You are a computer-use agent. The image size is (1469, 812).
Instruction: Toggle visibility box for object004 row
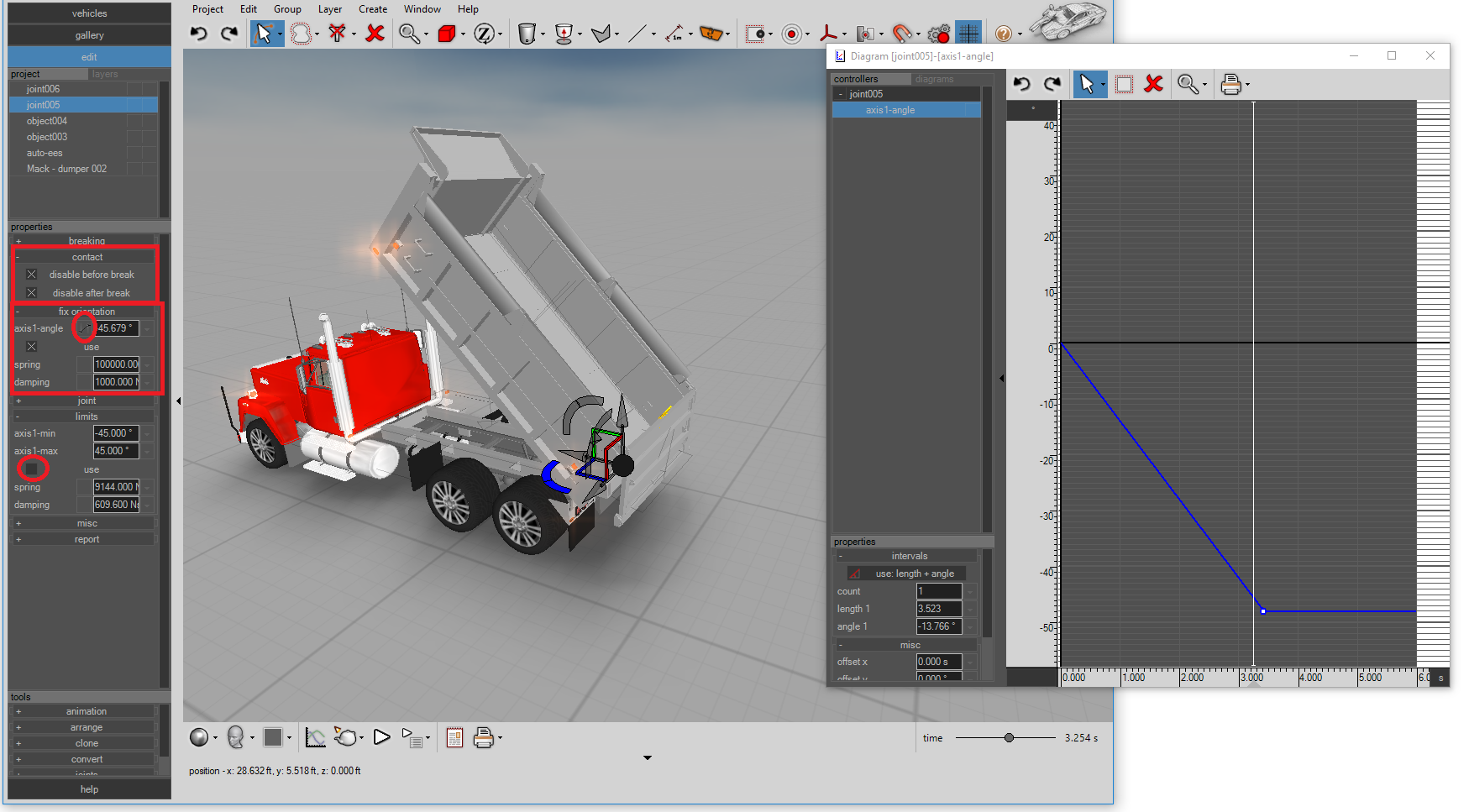[134, 121]
